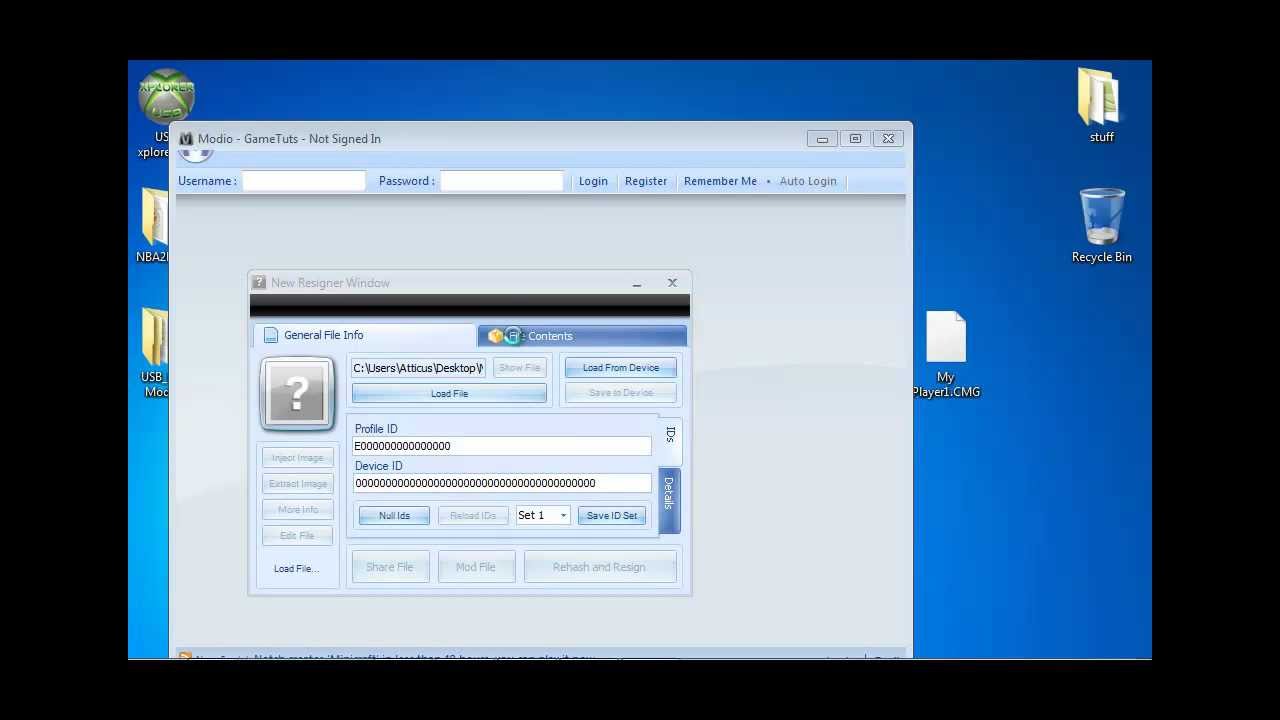Toggle Remember Me option
Viewport: 1280px width, 720px height.
click(x=720, y=181)
